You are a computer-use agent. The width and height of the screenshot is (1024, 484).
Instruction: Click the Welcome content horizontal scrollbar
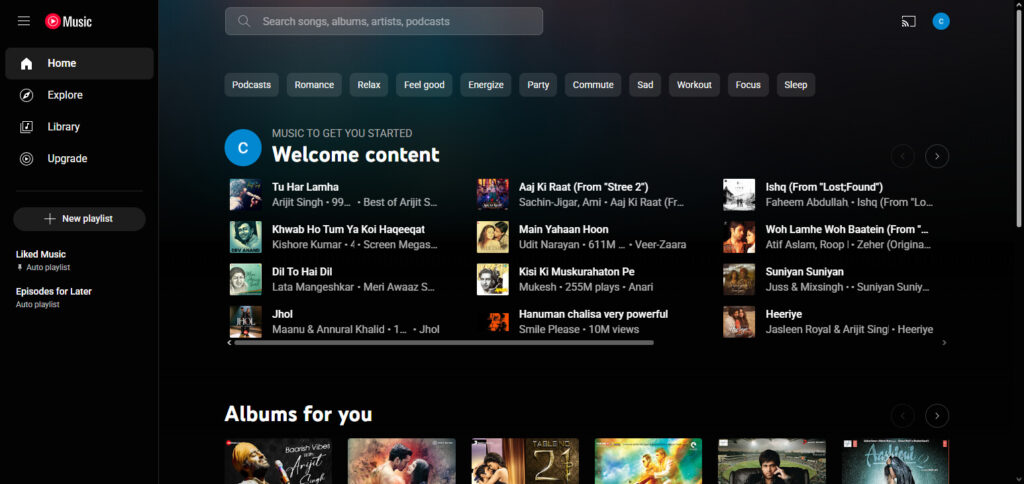pos(443,342)
